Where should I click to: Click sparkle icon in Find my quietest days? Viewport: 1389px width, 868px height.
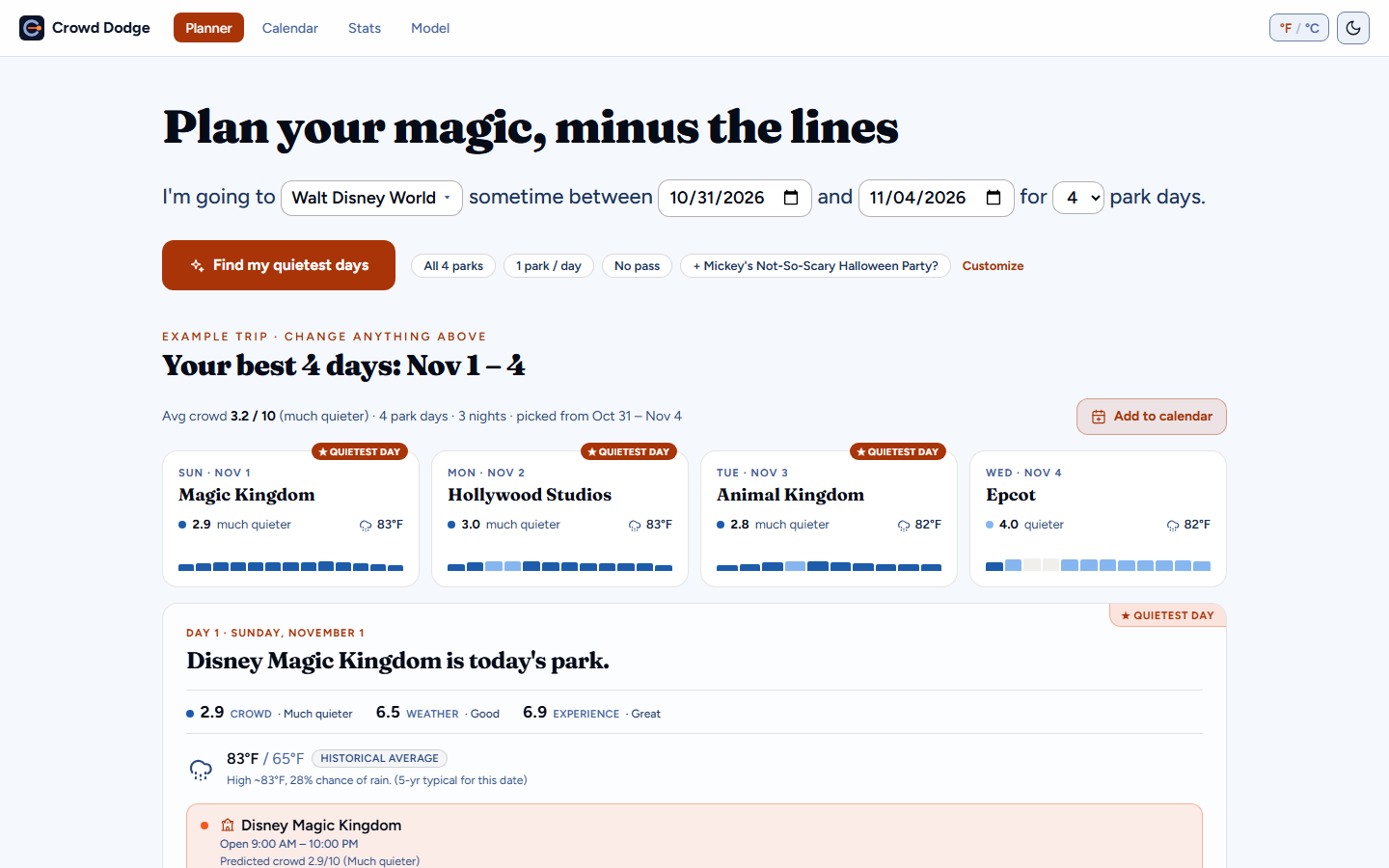197,265
